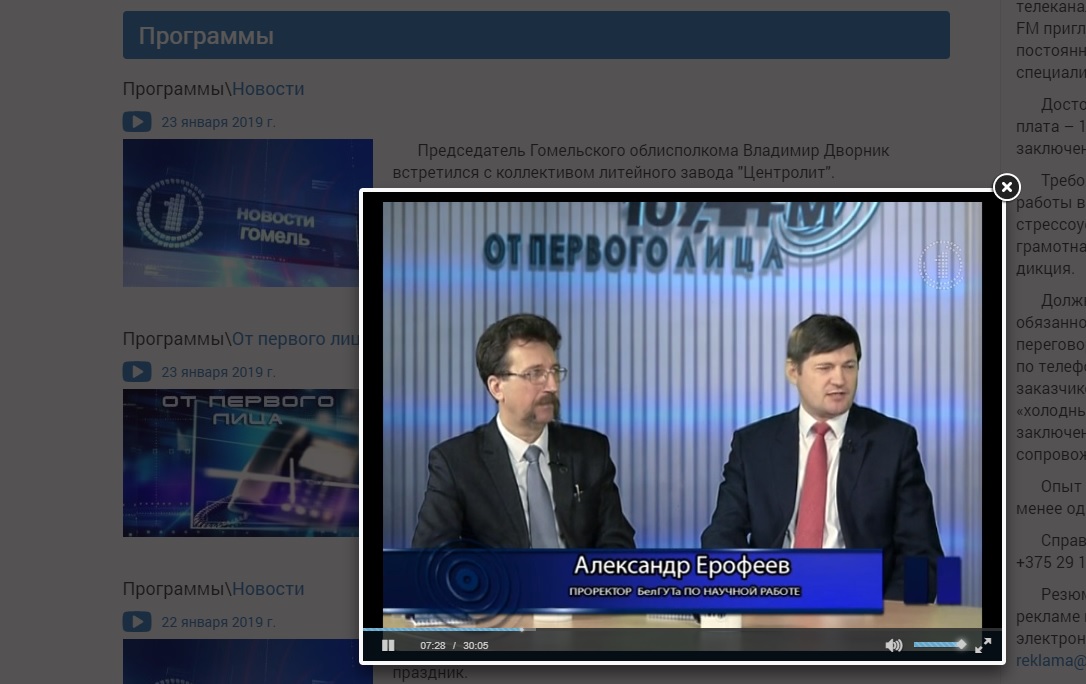Screen dimensions: 1086x684
Task: Click the play icon beside 22 января 2019 г.
Action: pyautogui.click(x=137, y=622)
